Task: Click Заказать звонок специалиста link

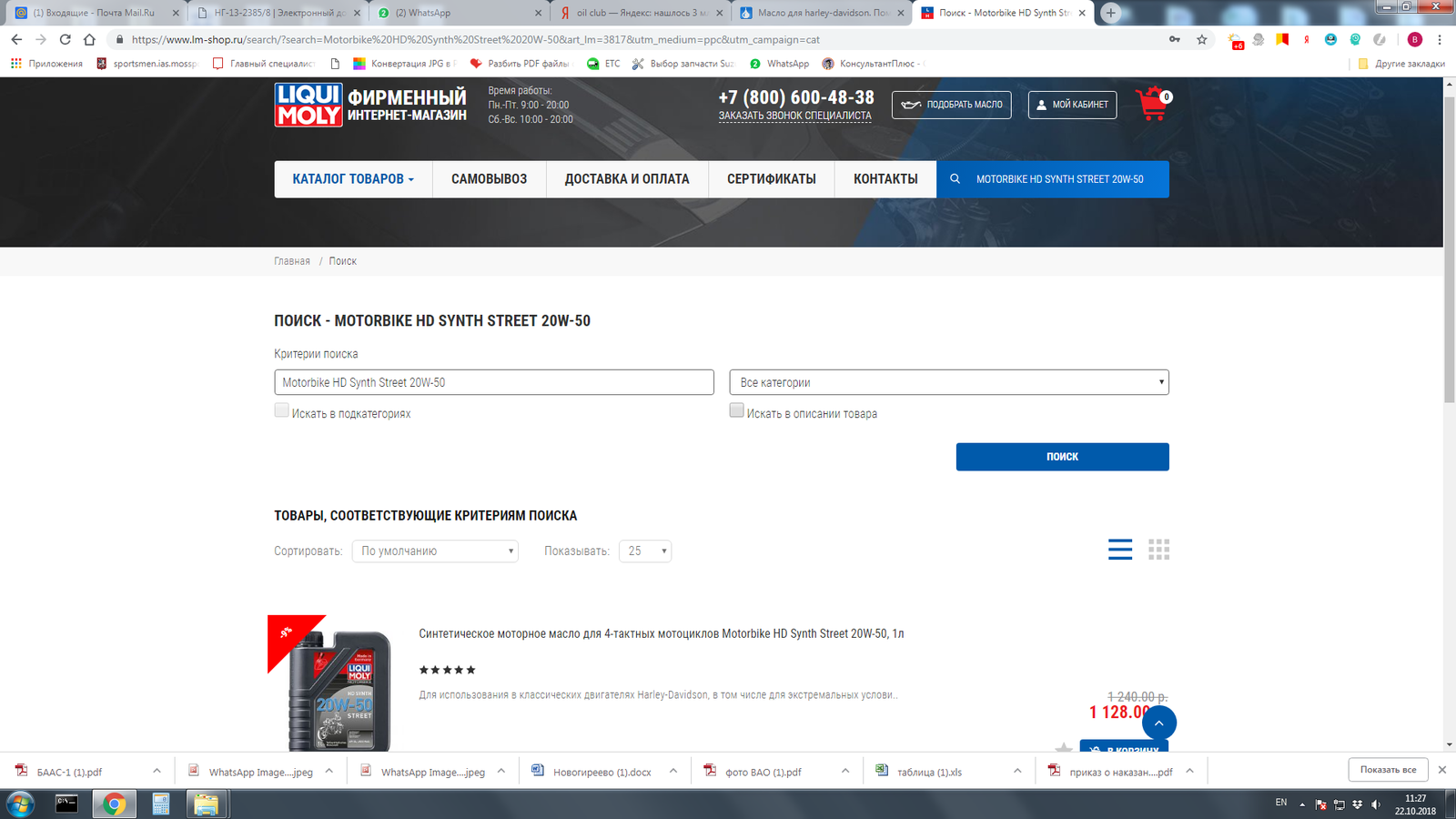Action: pos(794,116)
